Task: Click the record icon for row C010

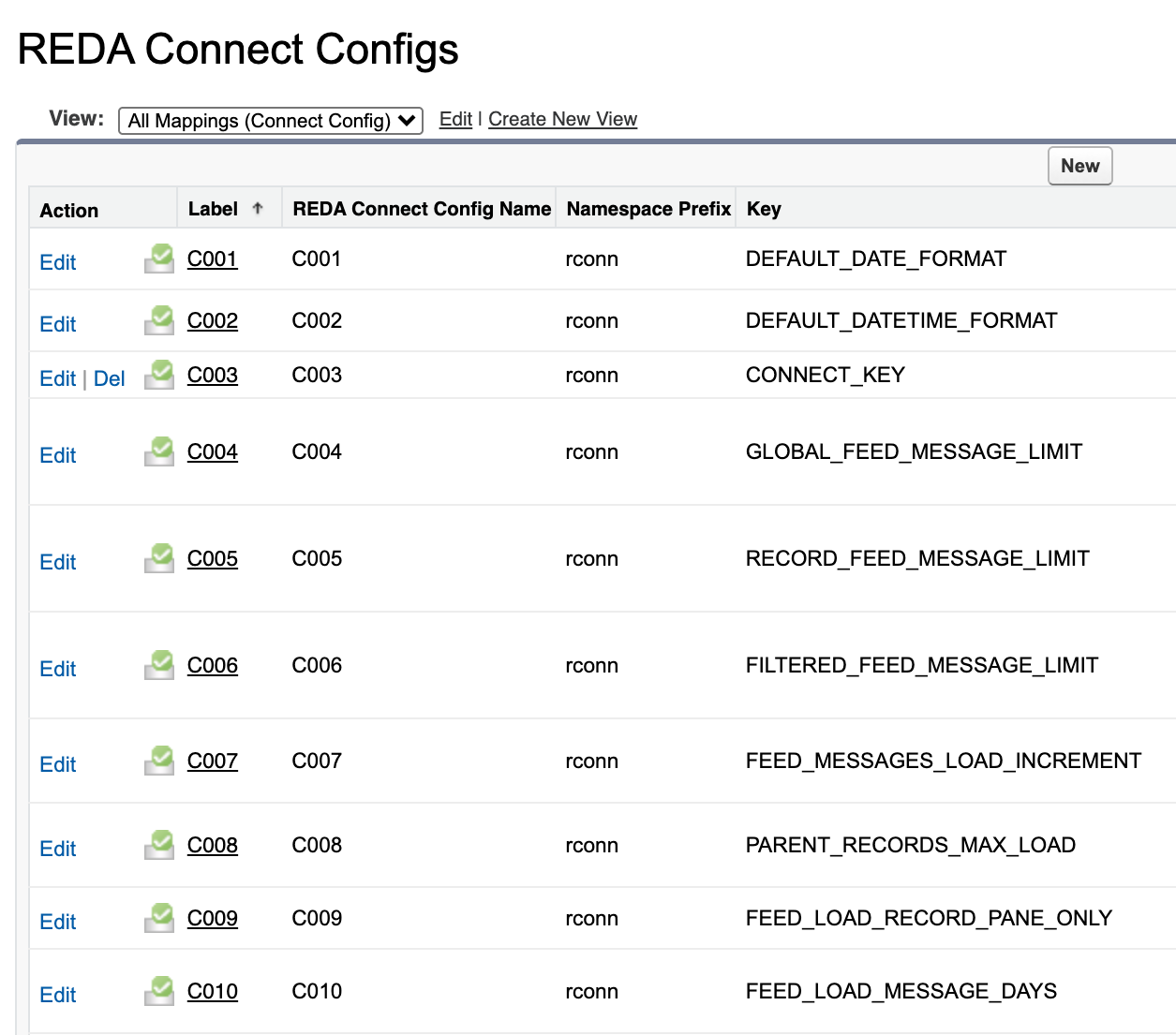Action: pos(159,991)
